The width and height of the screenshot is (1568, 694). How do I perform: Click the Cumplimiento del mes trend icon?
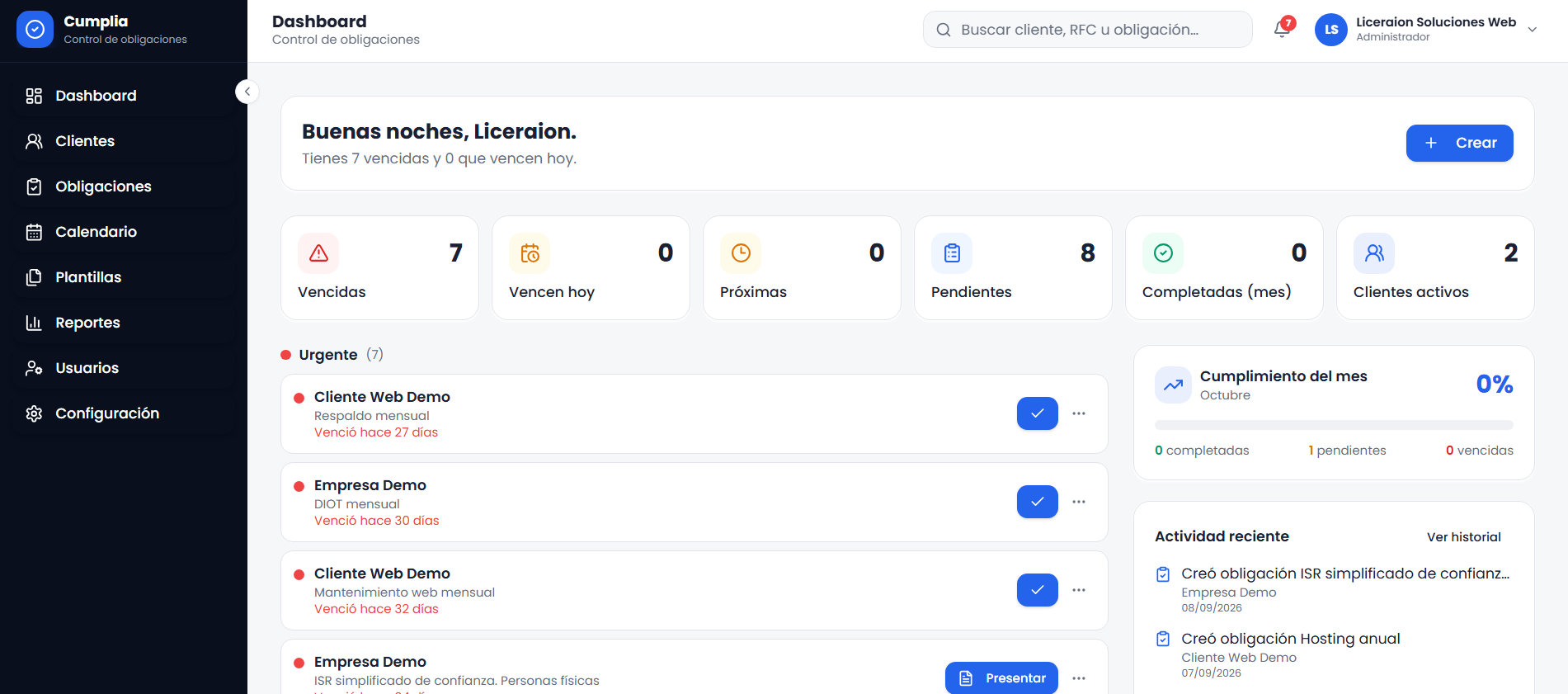pos(1173,385)
